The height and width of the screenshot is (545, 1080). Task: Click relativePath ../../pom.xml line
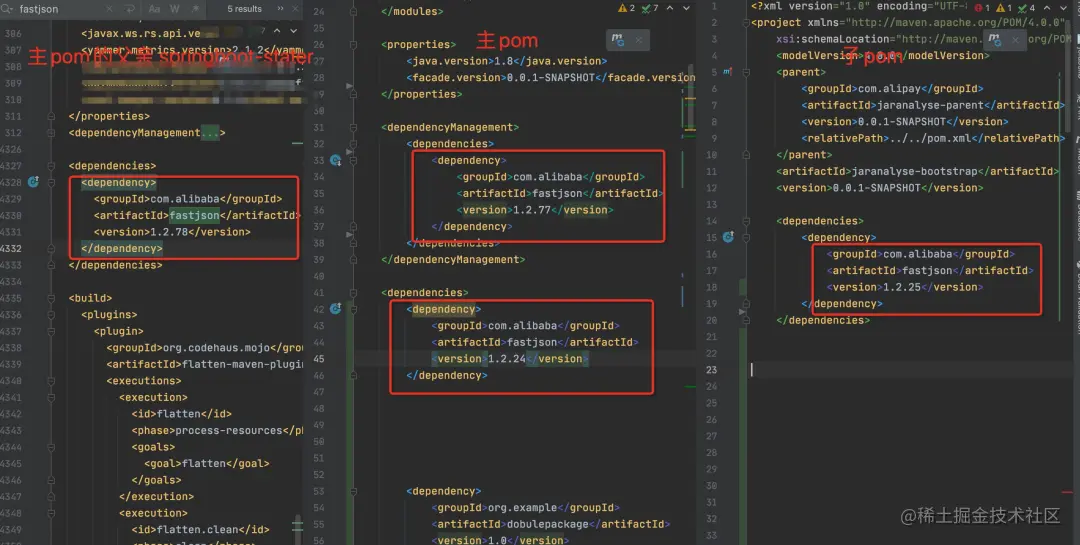(x=933, y=138)
